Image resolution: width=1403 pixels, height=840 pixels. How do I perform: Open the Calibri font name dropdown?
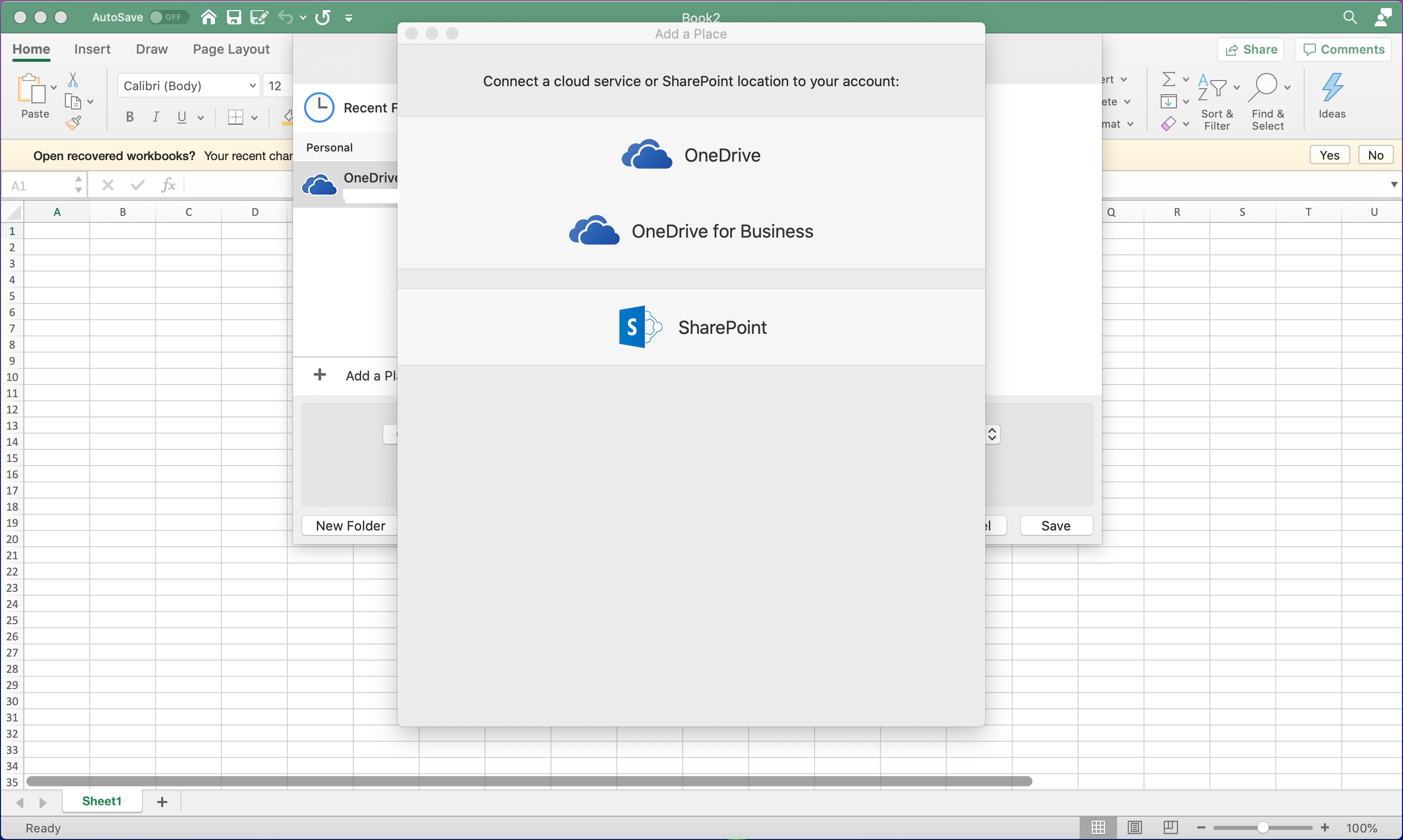point(252,86)
